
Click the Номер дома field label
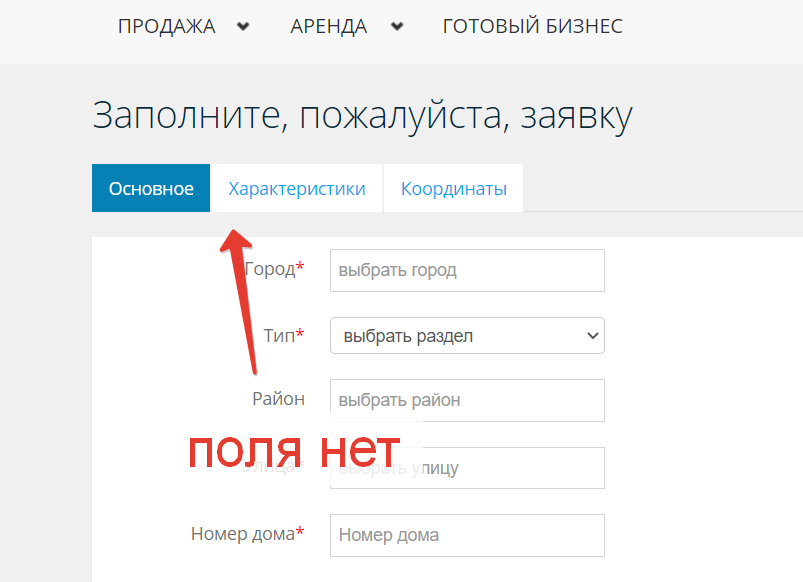[x=248, y=534]
